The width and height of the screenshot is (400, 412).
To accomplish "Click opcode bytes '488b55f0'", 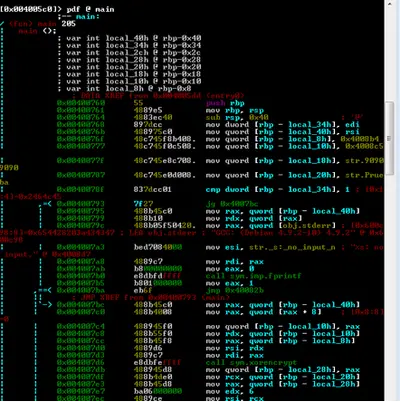I will point(153,334).
